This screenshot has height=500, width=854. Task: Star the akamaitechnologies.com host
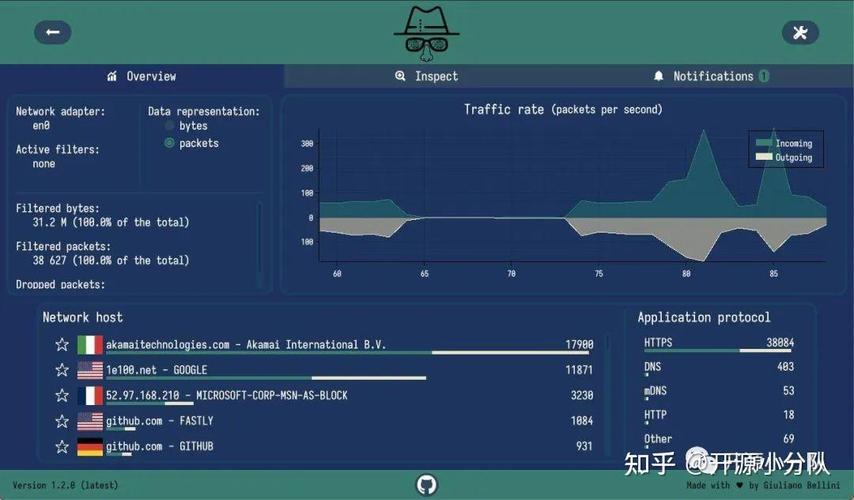62,344
